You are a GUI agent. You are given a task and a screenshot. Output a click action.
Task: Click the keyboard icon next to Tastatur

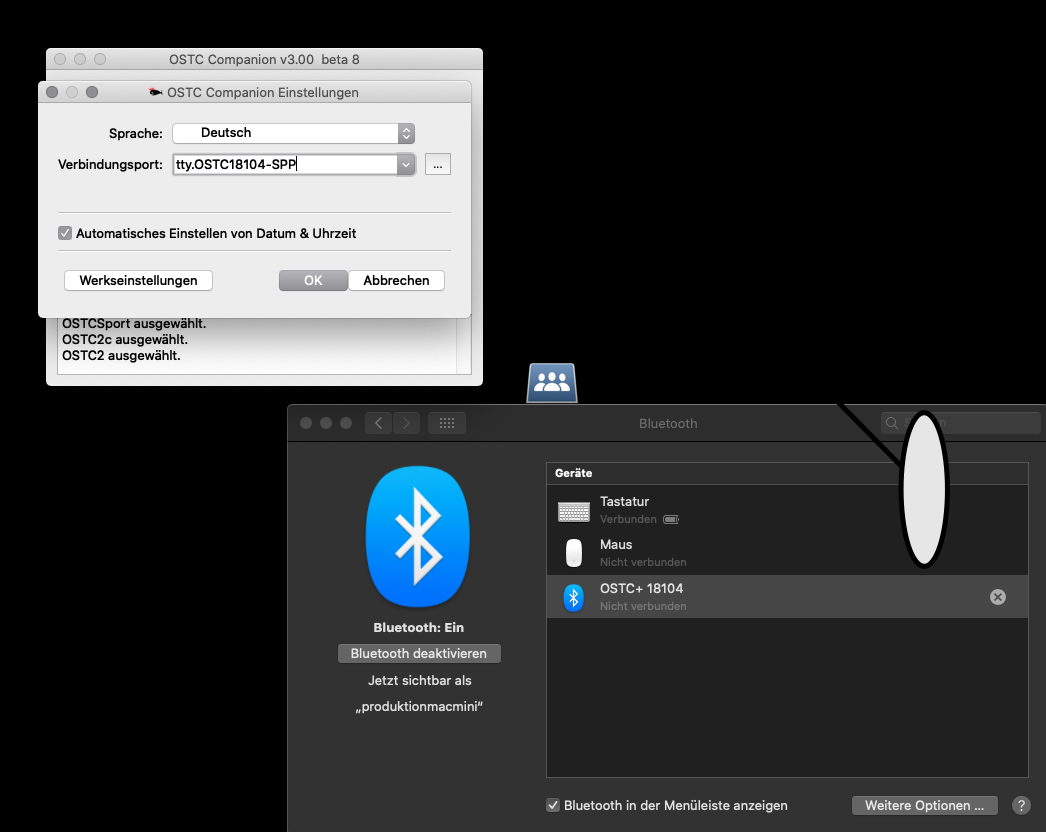coord(573,511)
